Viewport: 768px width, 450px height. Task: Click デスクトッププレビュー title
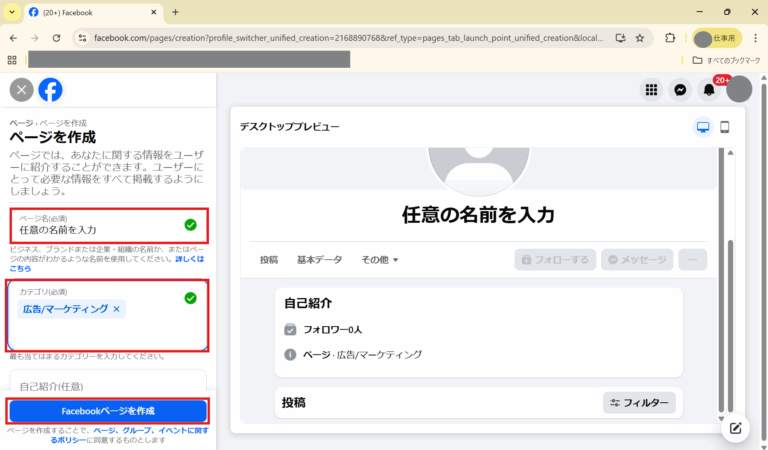(x=289, y=127)
